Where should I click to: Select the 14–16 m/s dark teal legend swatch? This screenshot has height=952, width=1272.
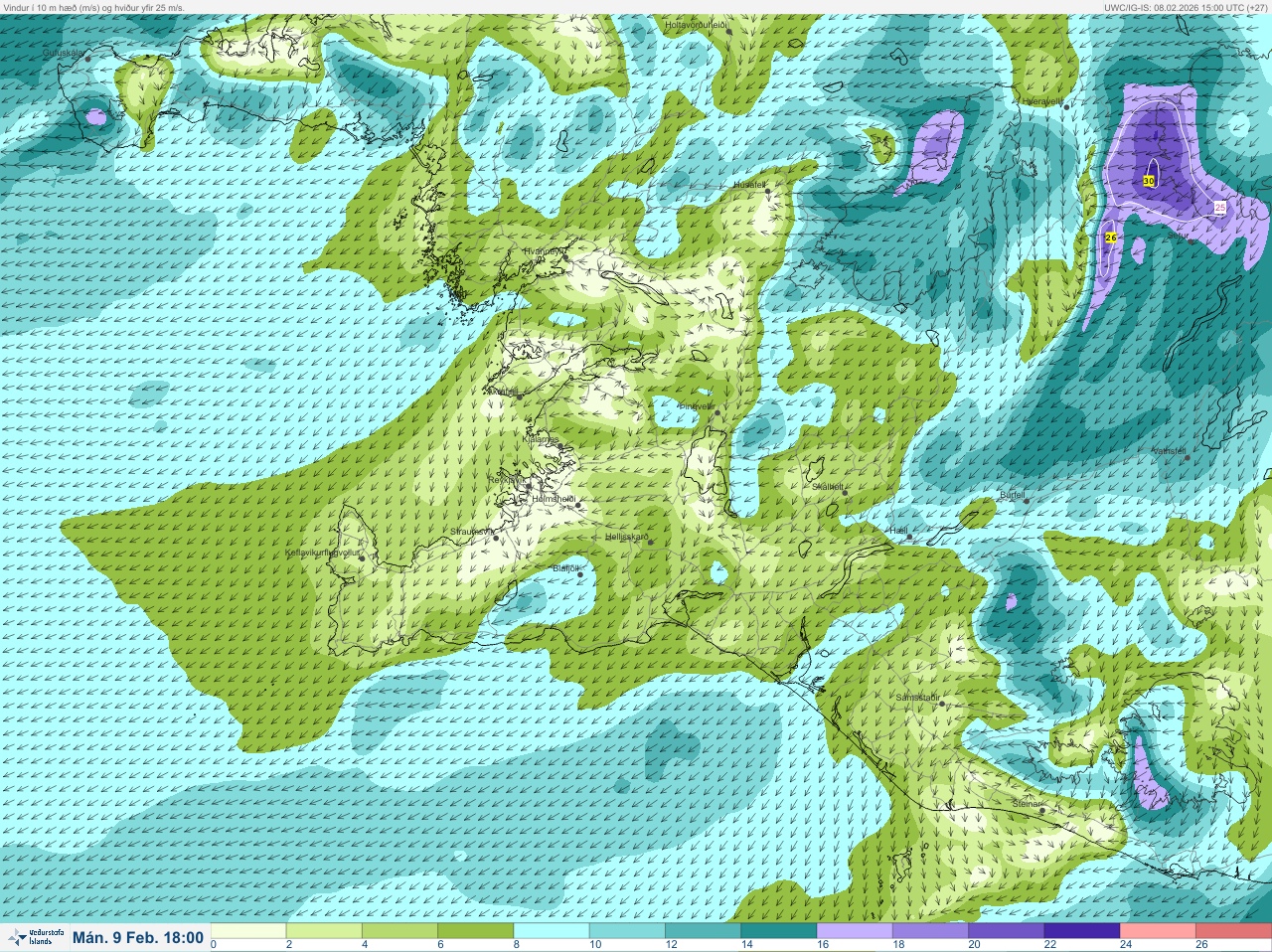[x=778, y=931]
